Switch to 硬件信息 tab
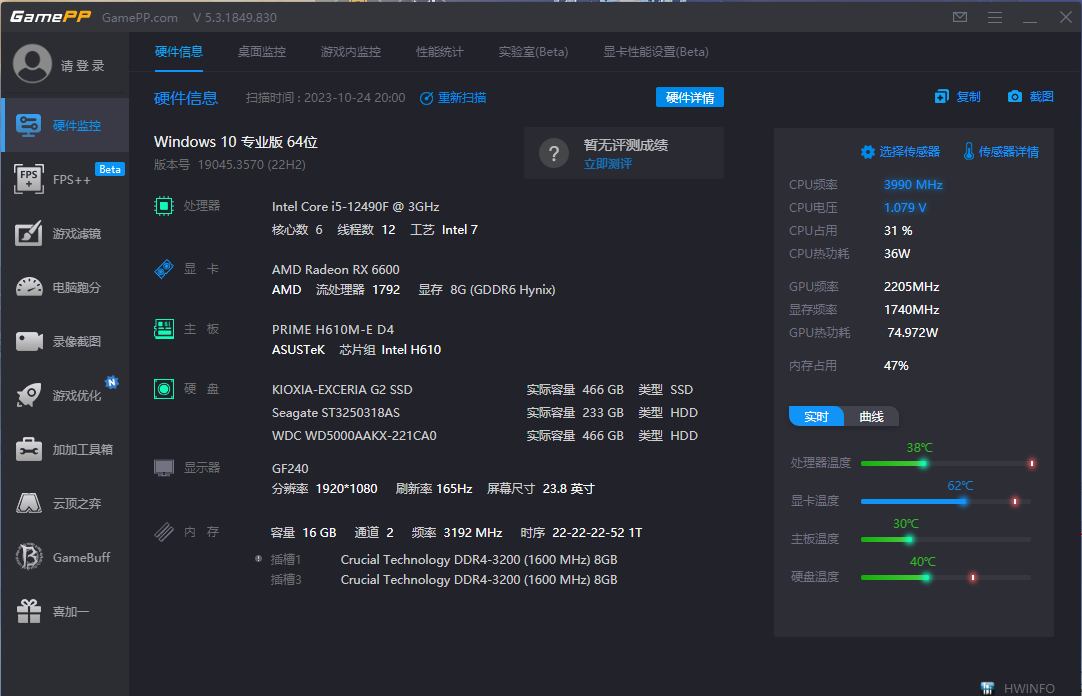The width and height of the screenshot is (1082, 696). [x=179, y=52]
